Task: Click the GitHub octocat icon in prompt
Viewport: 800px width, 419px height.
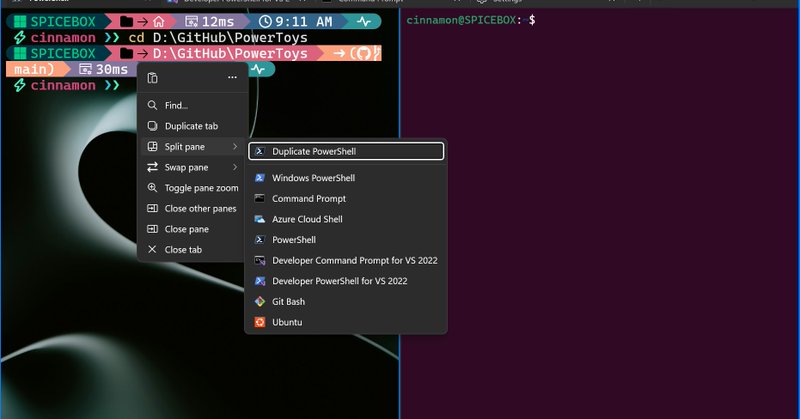Action: pyautogui.click(x=363, y=54)
